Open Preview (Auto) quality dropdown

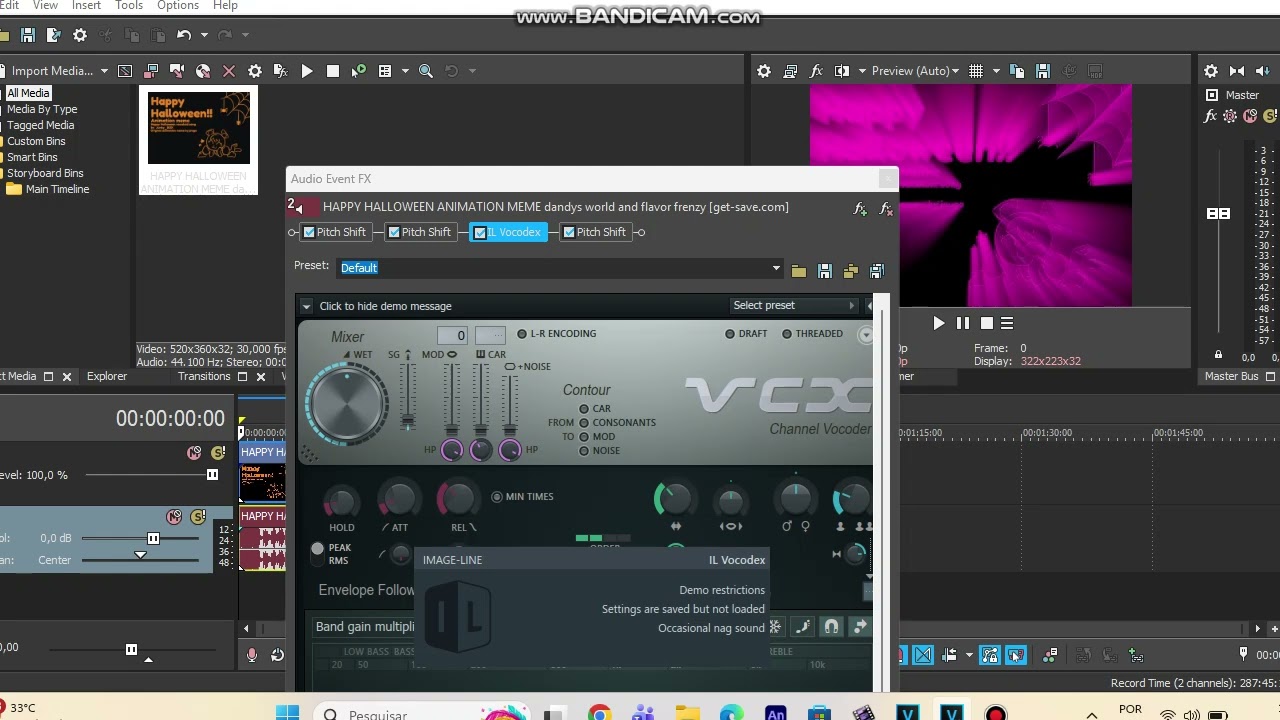(915, 71)
